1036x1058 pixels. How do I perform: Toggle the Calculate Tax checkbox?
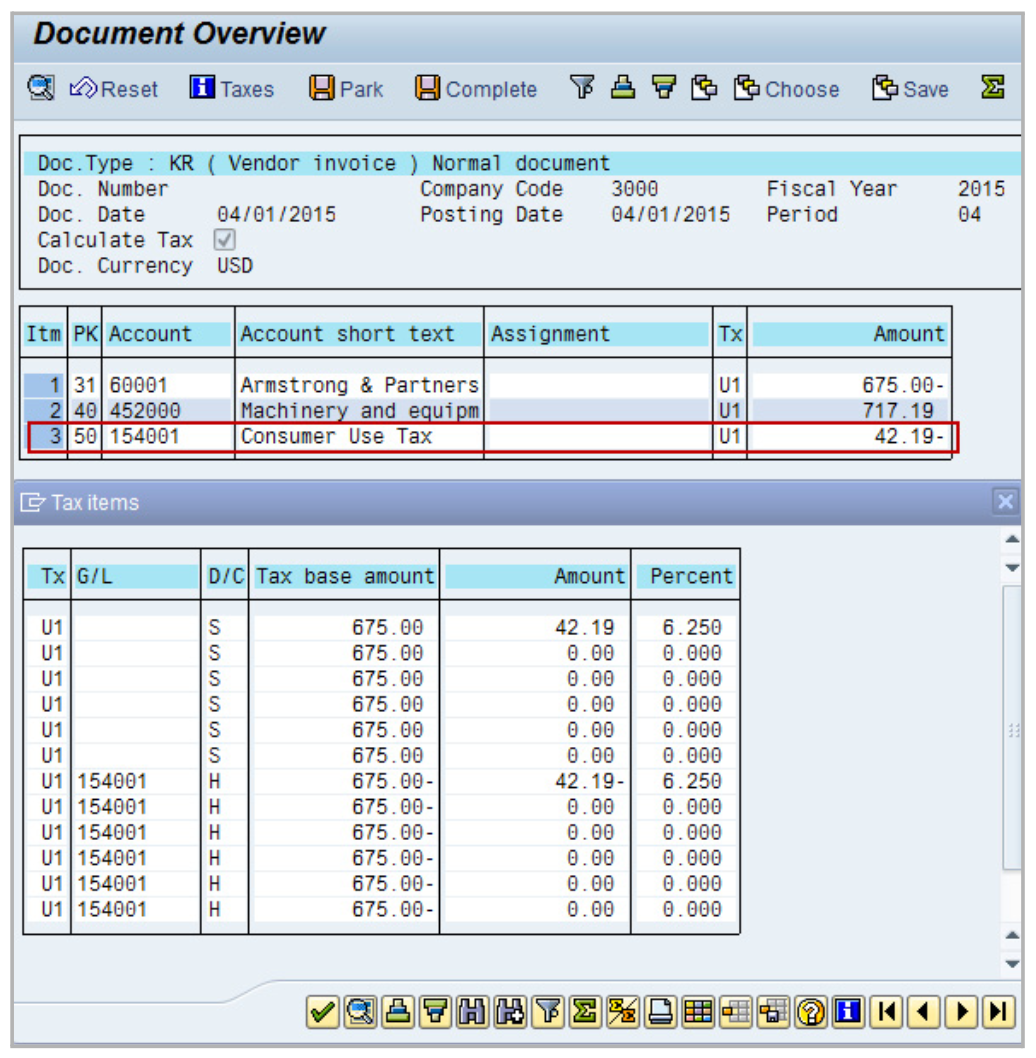coord(226,240)
